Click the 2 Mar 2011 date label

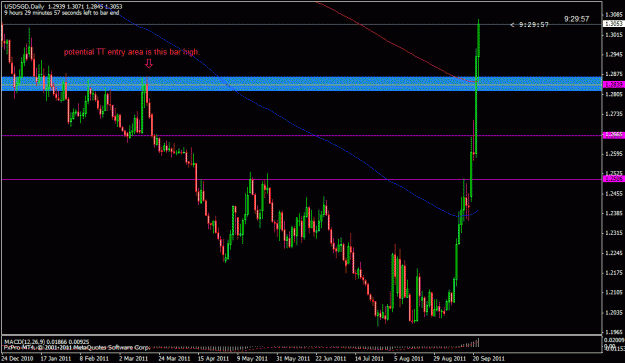(133, 358)
